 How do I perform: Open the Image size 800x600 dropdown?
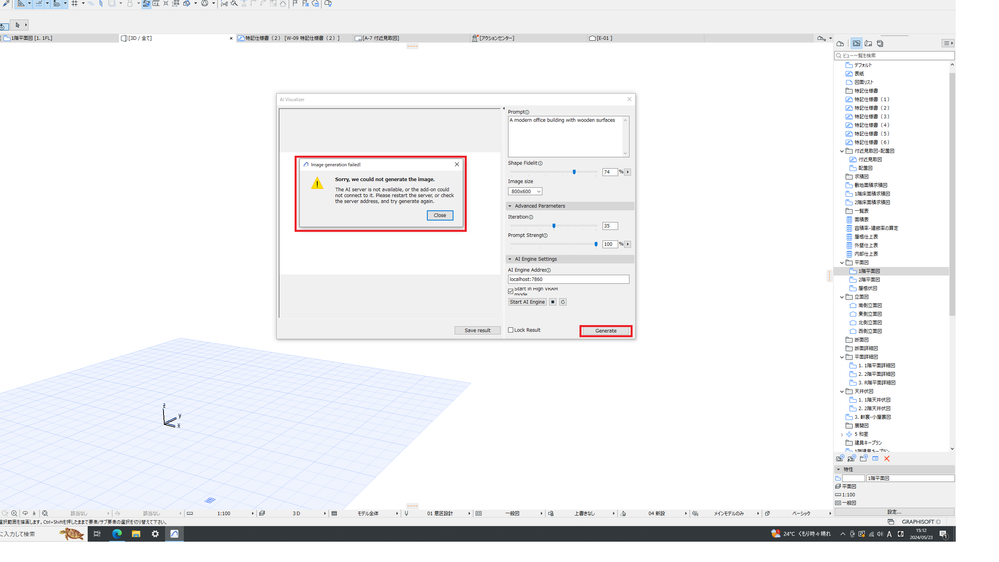525,191
